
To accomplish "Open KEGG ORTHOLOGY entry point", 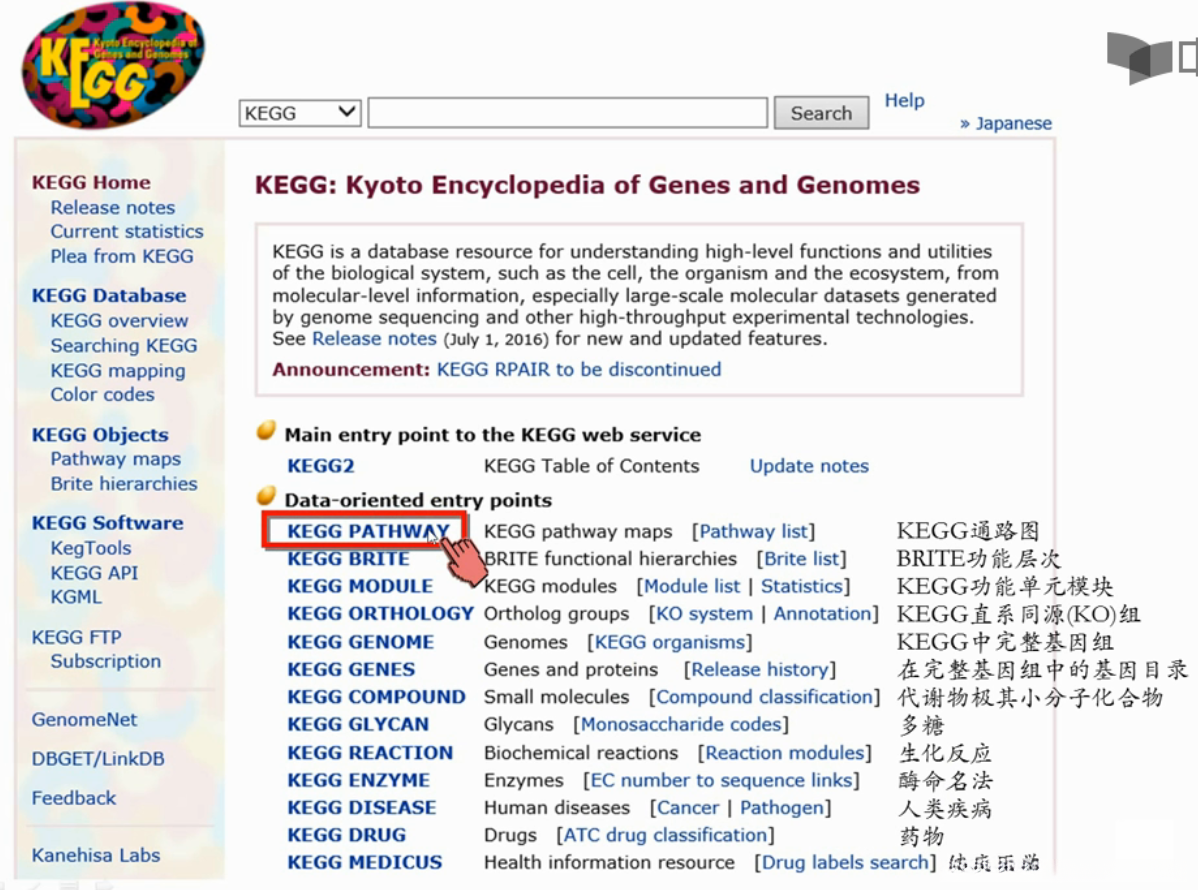I will pyautogui.click(x=380, y=613).
